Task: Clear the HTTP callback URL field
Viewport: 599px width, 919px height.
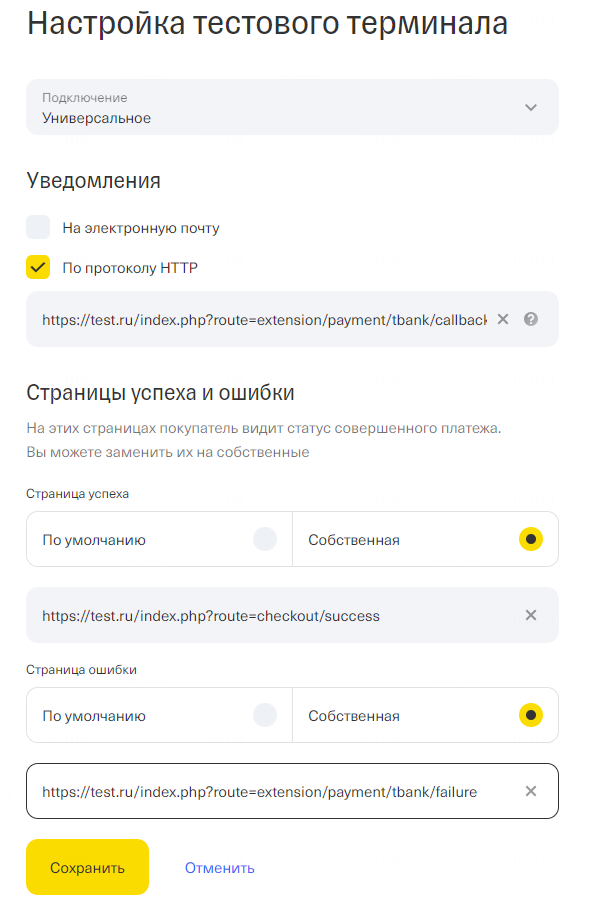Action: 503,319
